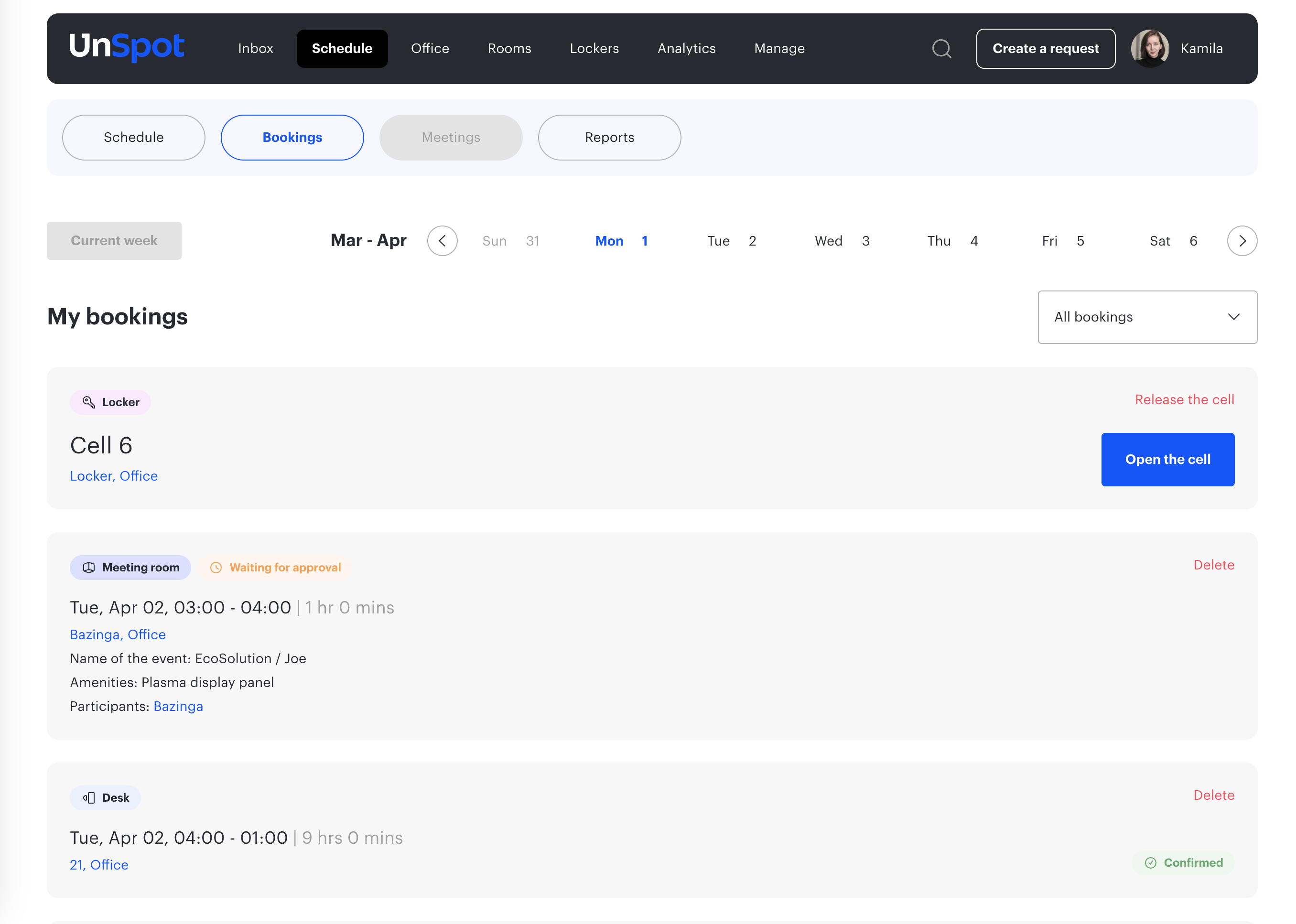This screenshot has height=924, width=1296.
Task: Click the Mar - Apr month label
Action: pyautogui.click(x=368, y=240)
